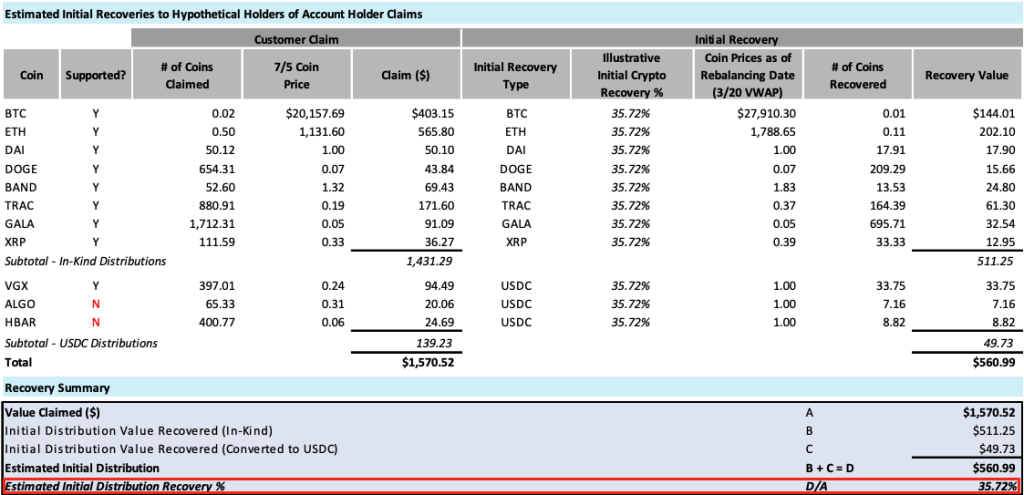Click the BTC claim amount $403.15

433,113
